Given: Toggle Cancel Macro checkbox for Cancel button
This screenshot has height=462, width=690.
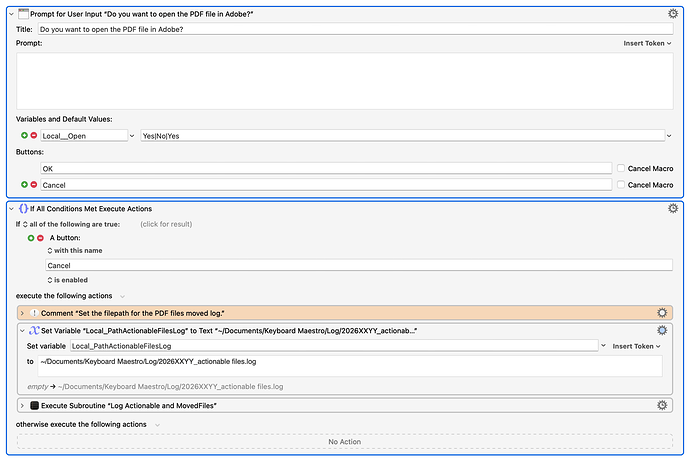Looking at the screenshot, I should point(622,185).
